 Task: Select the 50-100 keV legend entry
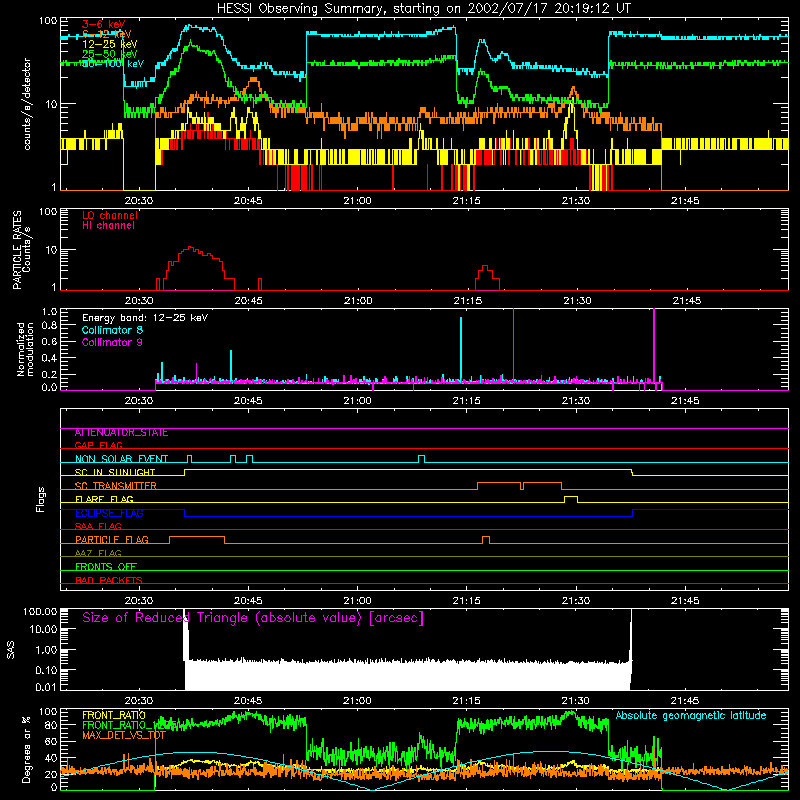pyautogui.click(x=113, y=64)
